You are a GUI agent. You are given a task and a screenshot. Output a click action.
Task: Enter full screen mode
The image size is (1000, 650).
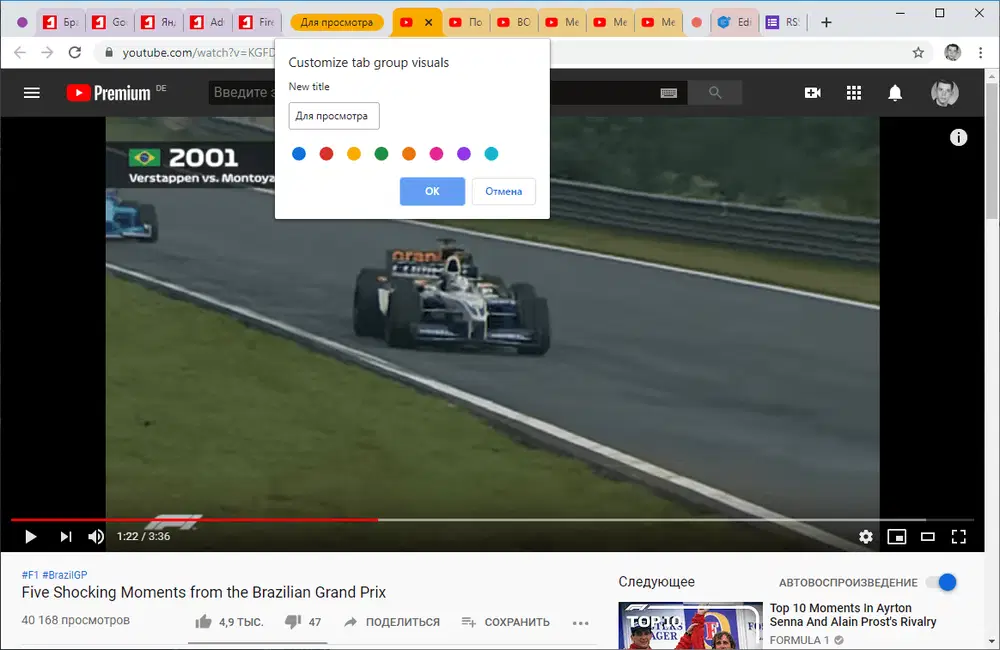pos(959,536)
